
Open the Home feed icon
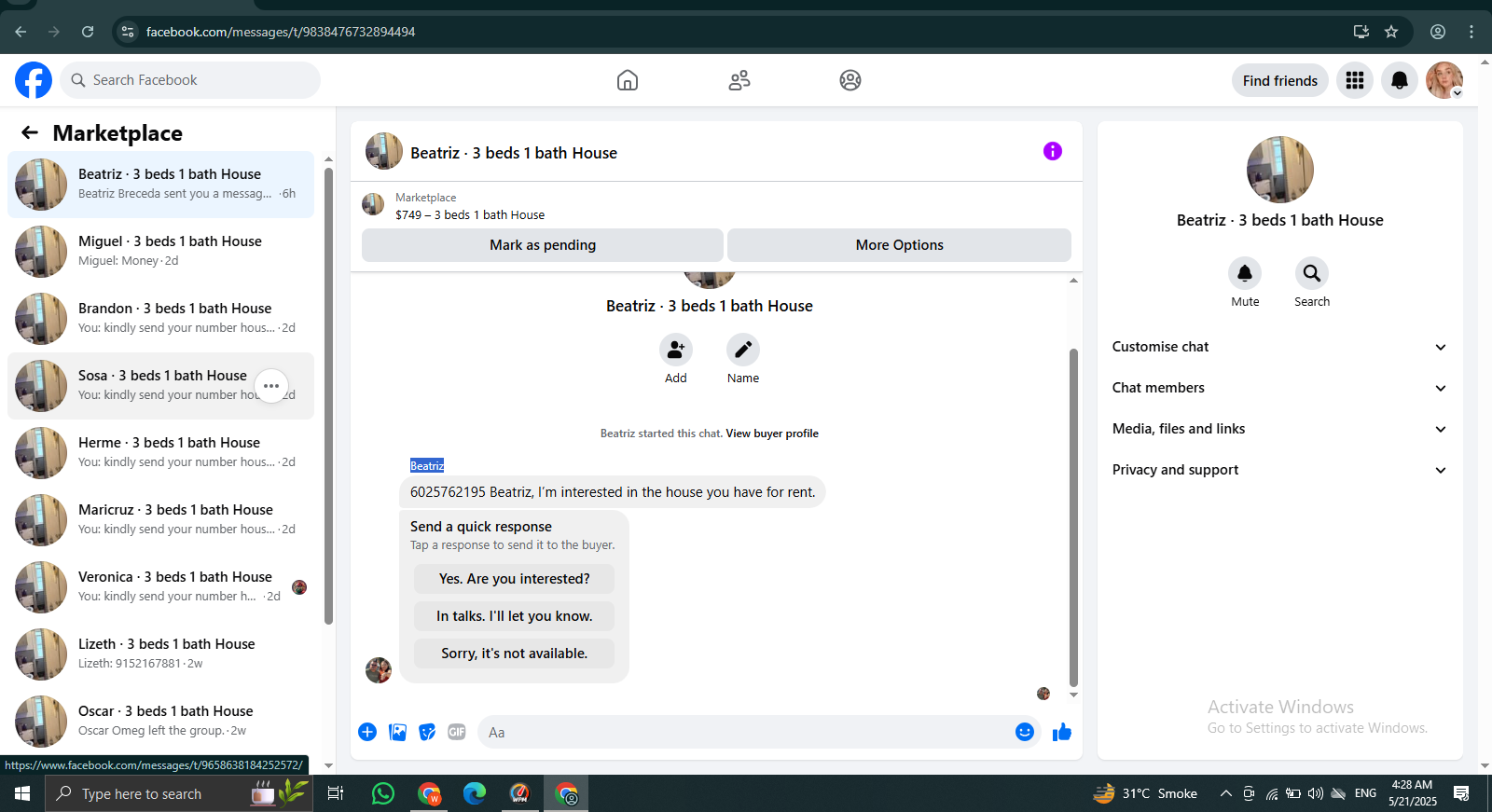click(x=628, y=80)
